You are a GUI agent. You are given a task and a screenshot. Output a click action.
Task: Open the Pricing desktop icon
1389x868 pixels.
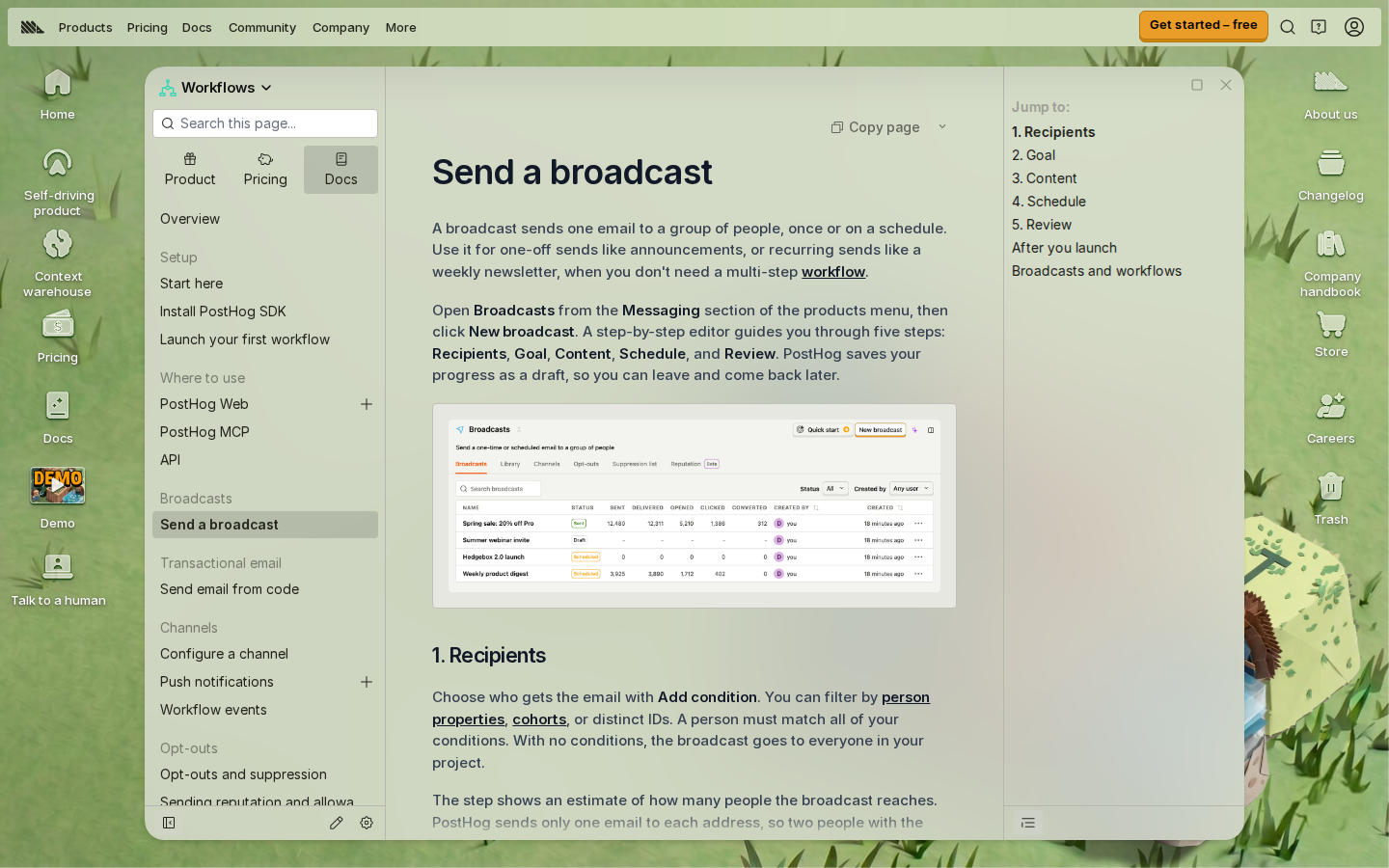[58, 338]
